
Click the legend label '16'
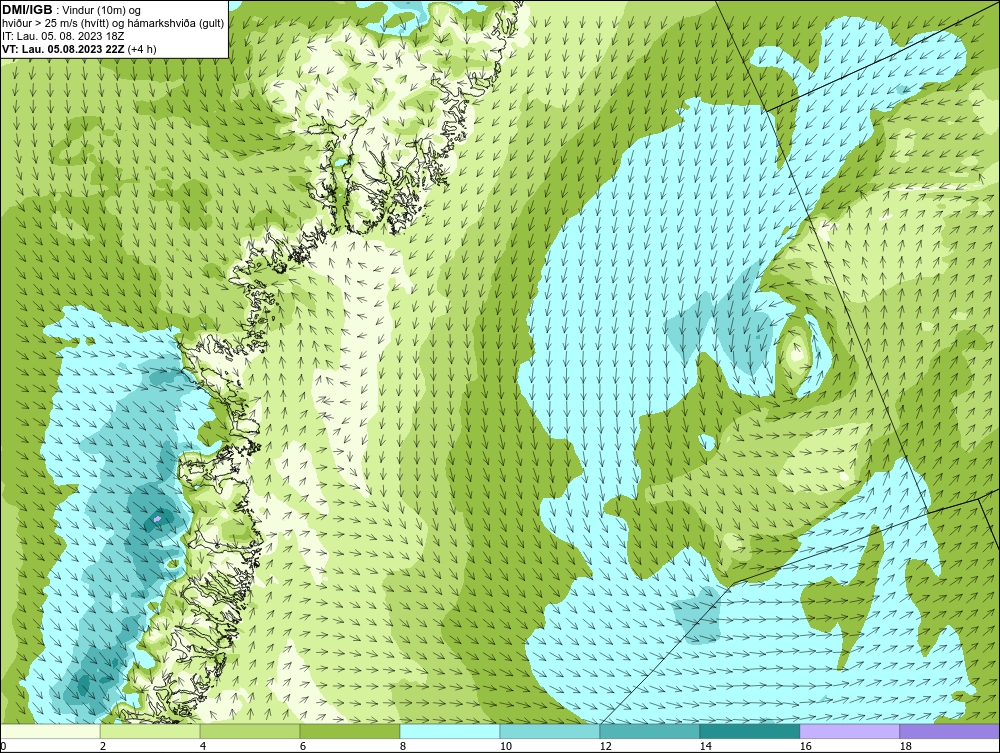805,746
